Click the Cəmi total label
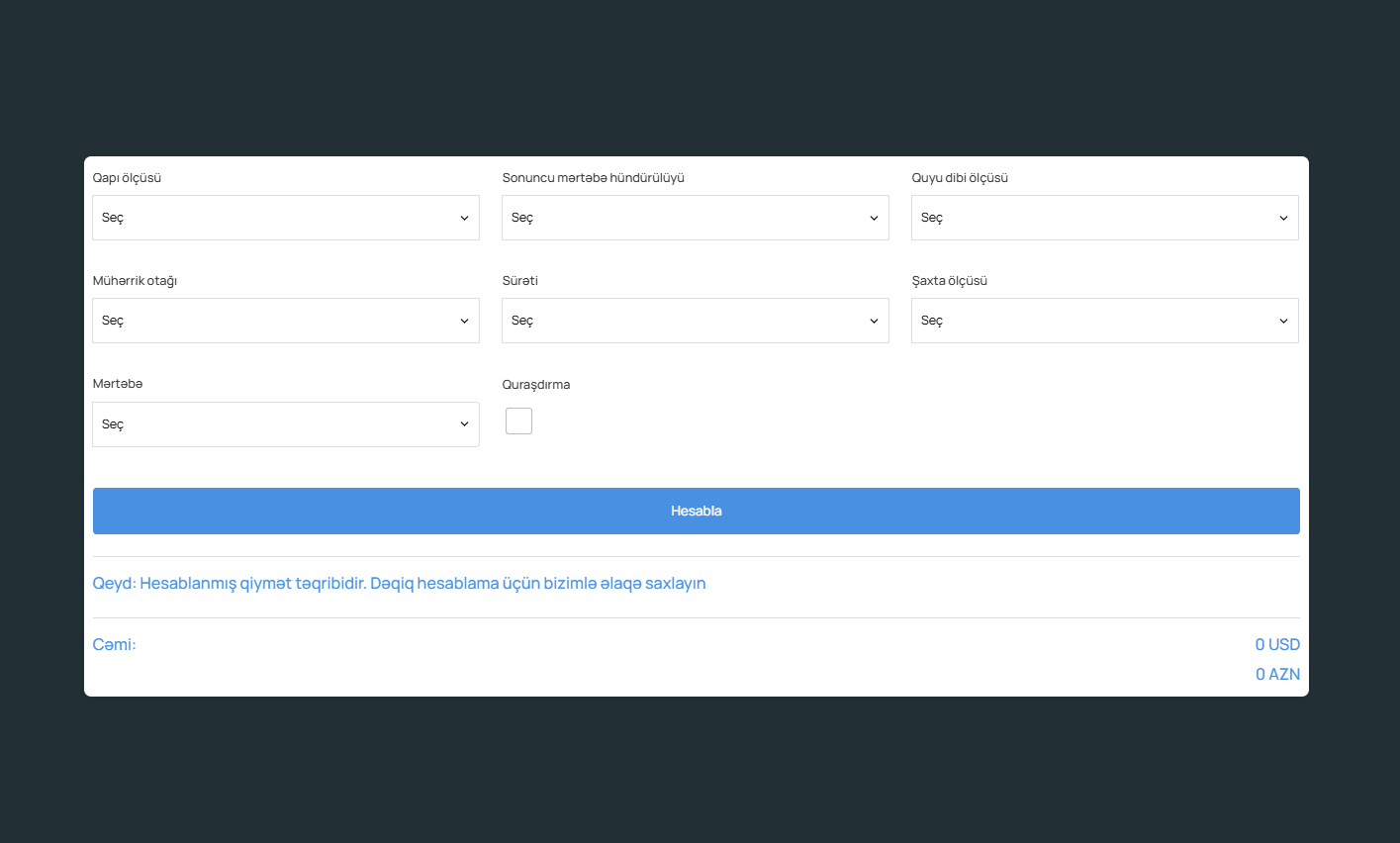1400x843 pixels. (x=115, y=645)
